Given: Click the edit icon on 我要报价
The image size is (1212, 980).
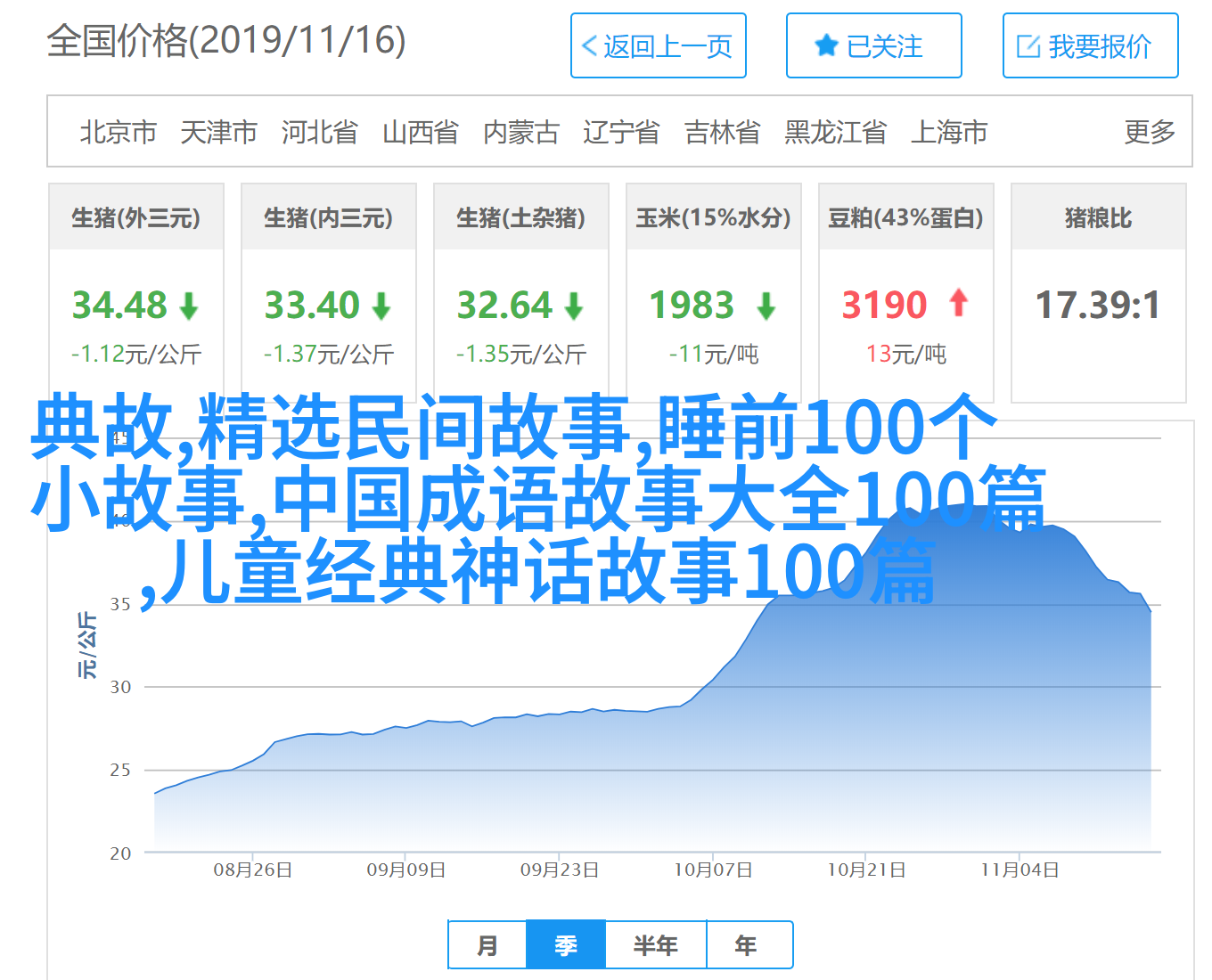Looking at the screenshot, I should [1028, 46].
